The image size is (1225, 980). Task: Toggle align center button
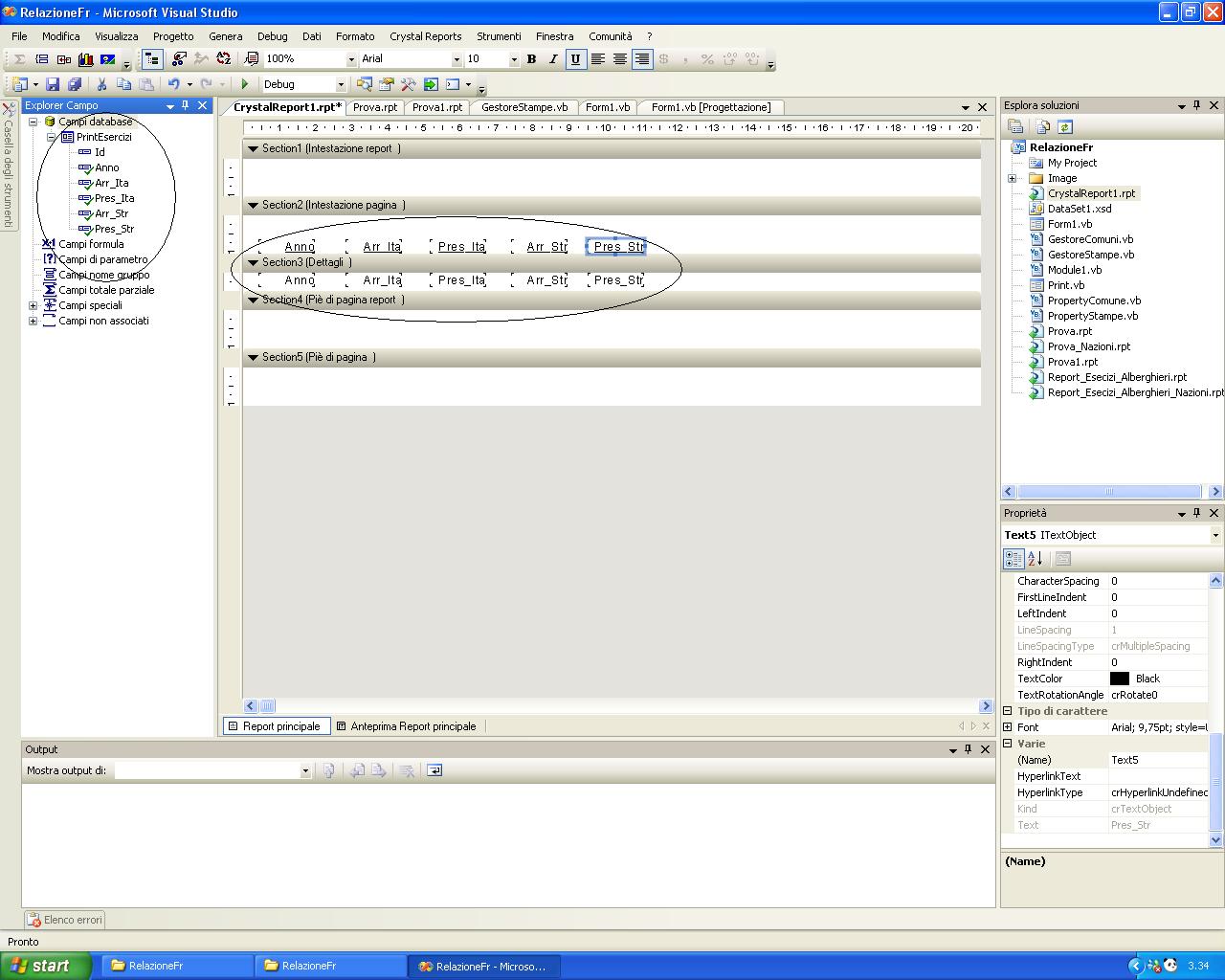[x=620, y=59]
